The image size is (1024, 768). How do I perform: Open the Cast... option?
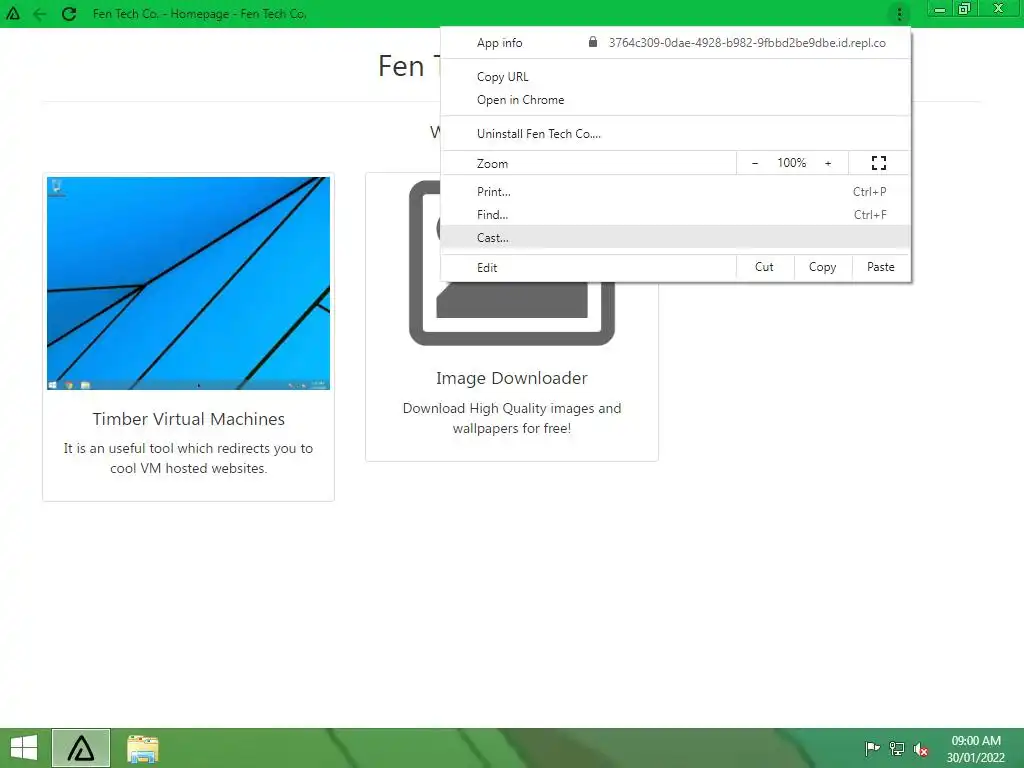click(675, 237)
